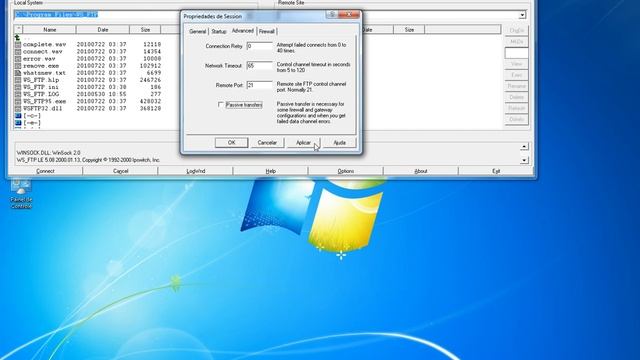Screen dimensions: 640x360
Task: Select the [-e-] drive icon
Action: [x=18, y=122]
